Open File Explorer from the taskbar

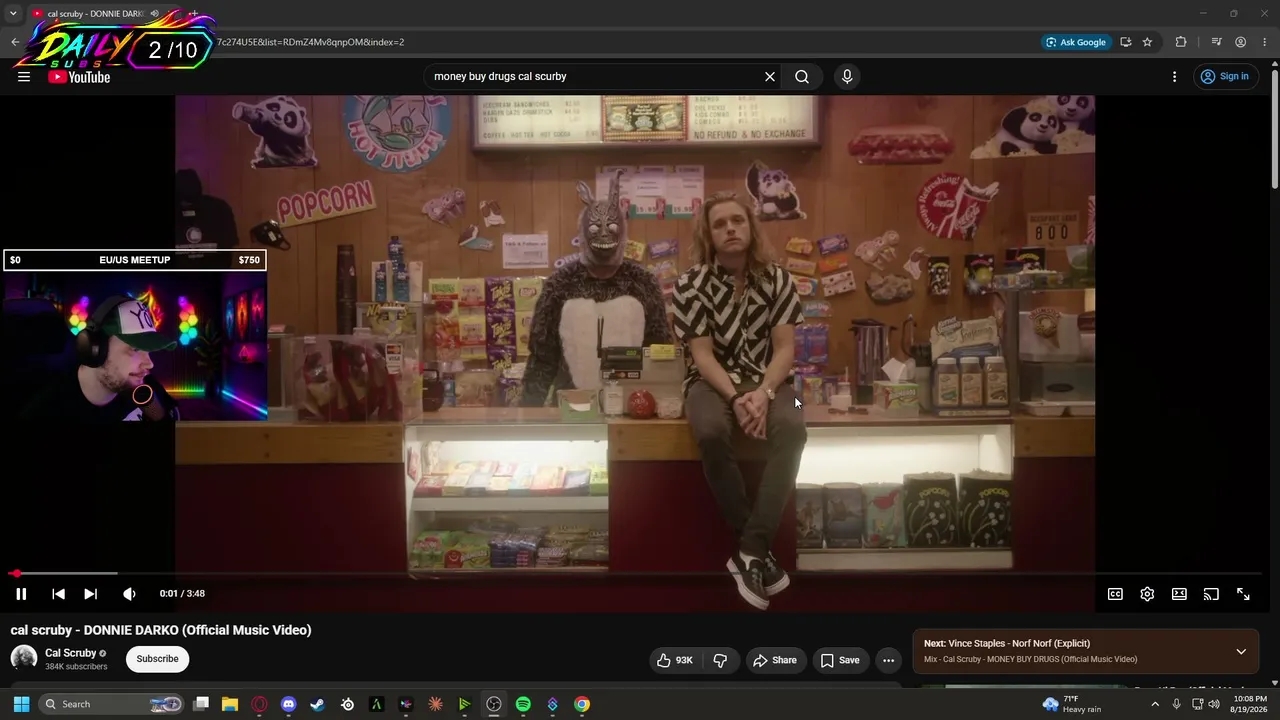pos(230,704)
